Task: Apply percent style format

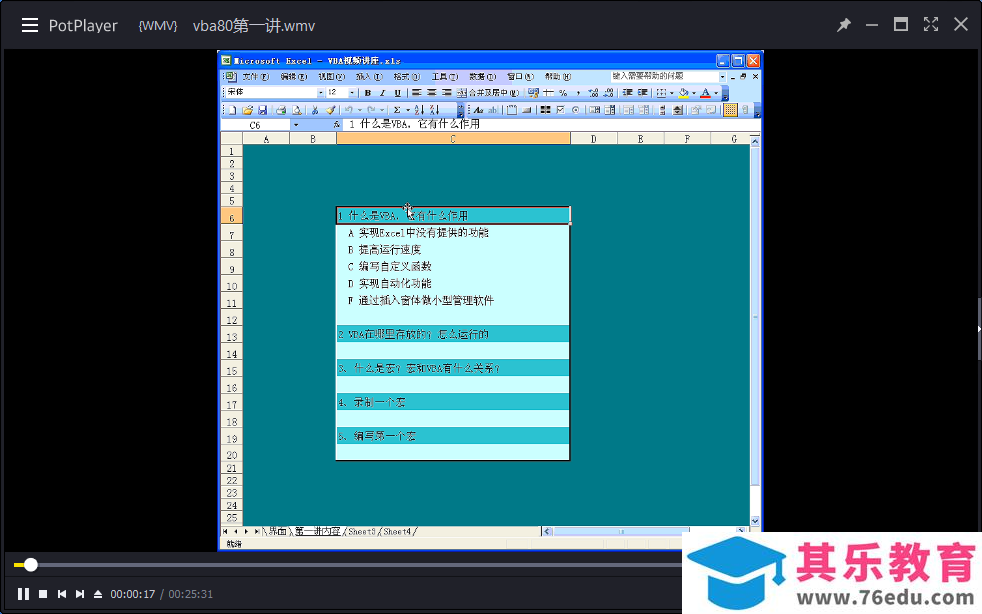Action: pyautogui.click(x=563, y=93)
